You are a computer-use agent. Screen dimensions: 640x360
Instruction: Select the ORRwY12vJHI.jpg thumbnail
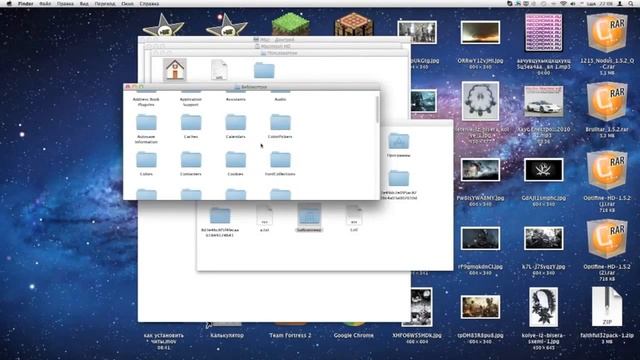(480, 33)
